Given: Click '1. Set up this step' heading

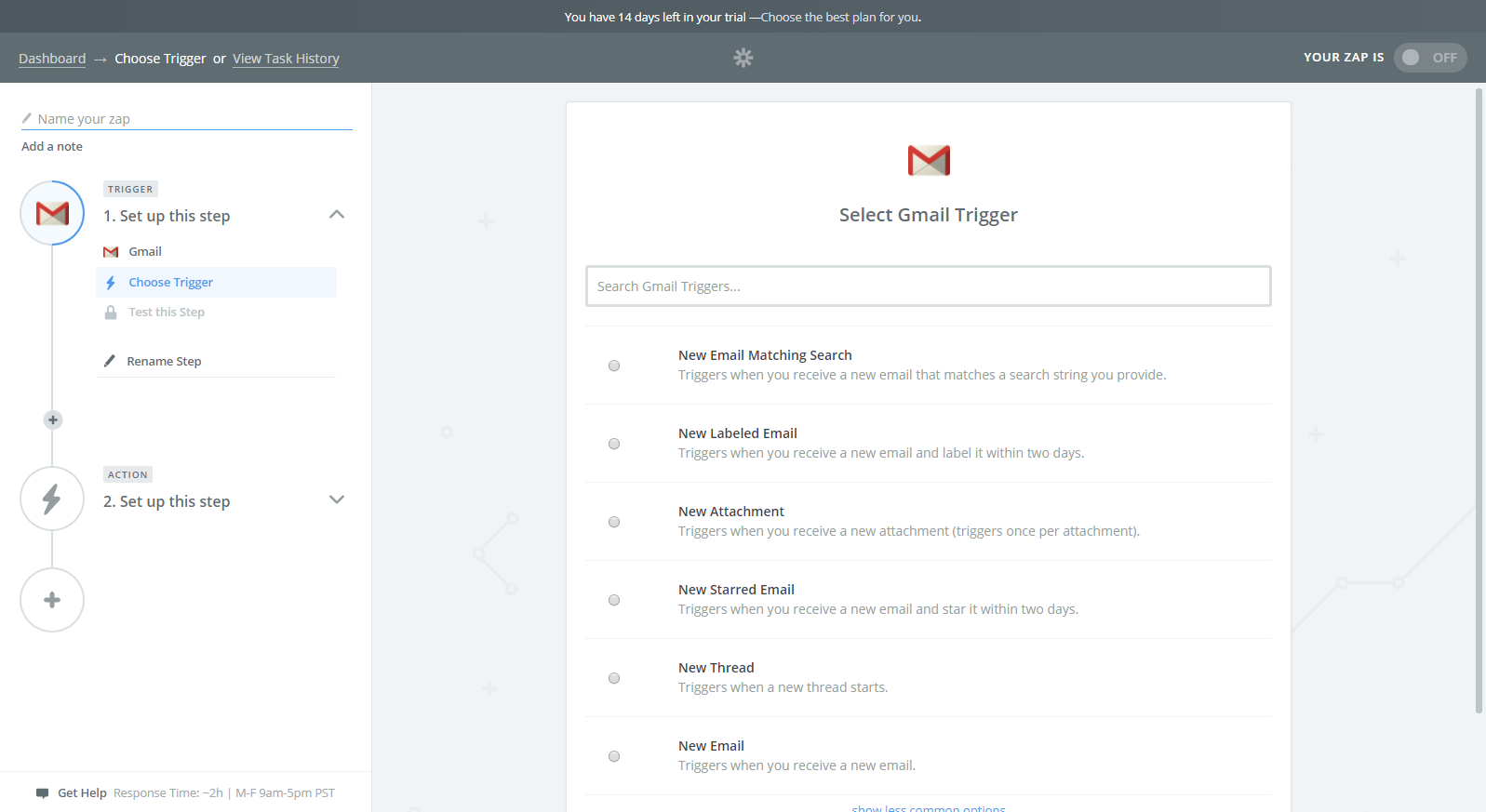Looking at the screenshot, I should [x=167, y=216].
